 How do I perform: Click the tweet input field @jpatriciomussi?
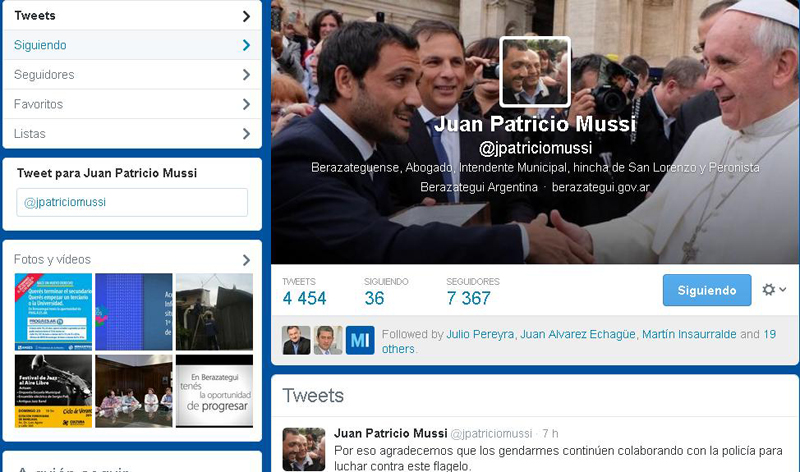(x=132, y=202)
